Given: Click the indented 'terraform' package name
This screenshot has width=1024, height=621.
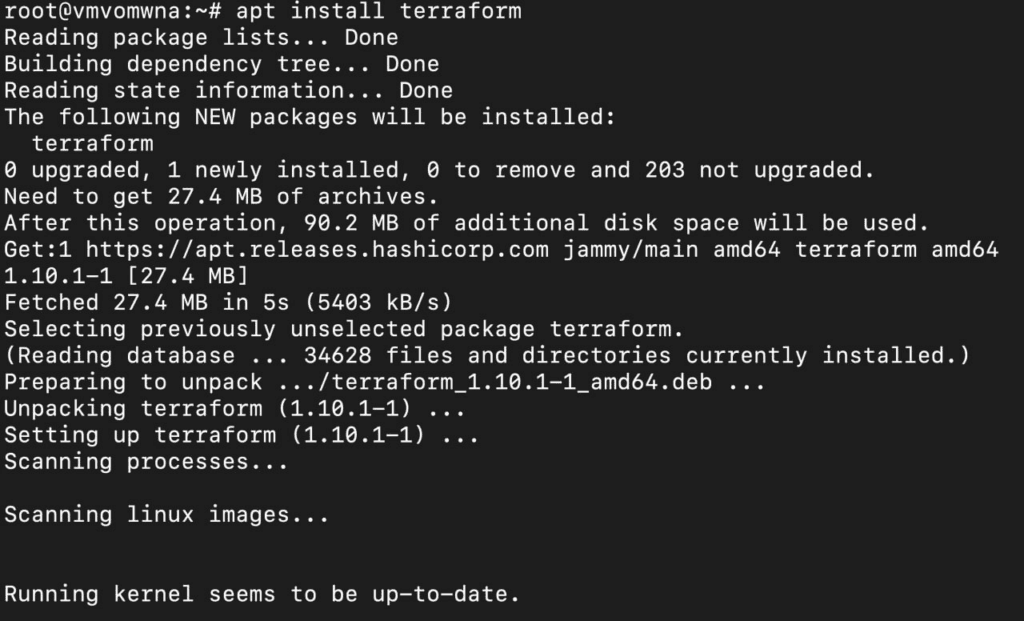Looking at the screenshot, I should coord(92,144).
